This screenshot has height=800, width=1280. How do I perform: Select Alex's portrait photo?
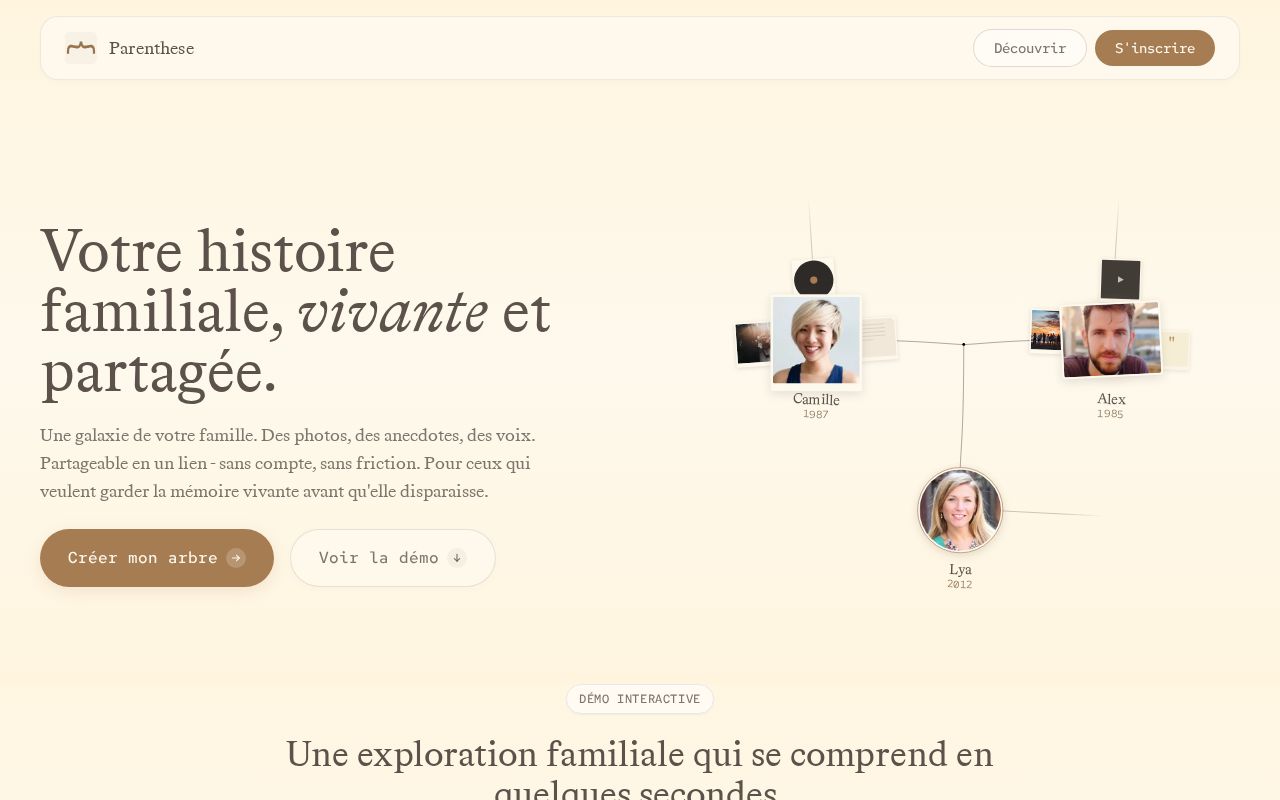coord(1111,340)
